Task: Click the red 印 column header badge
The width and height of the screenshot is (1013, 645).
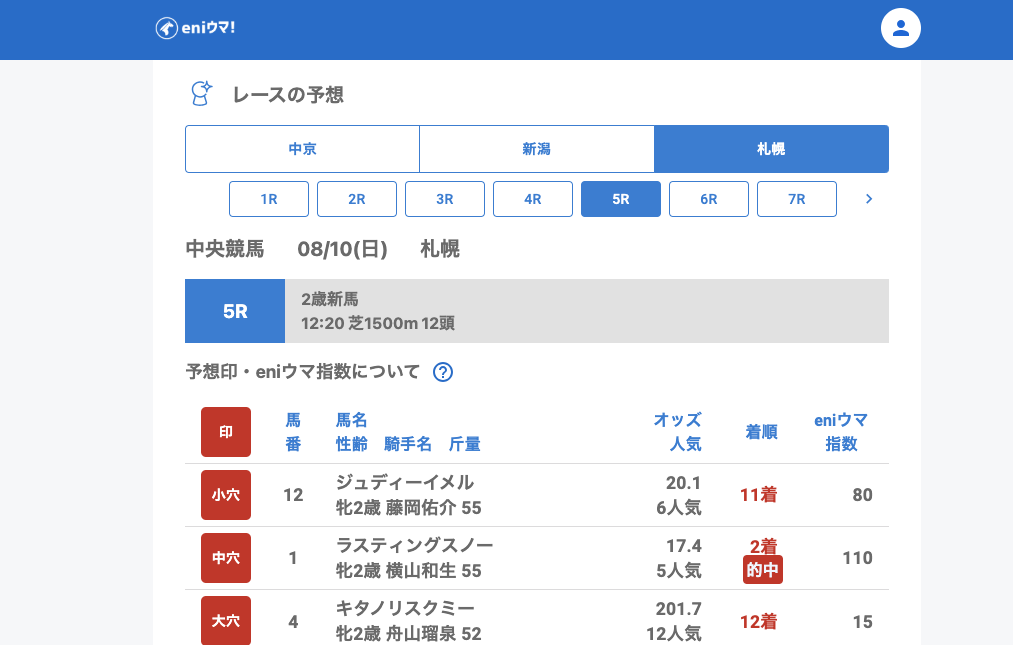Action: [x=226, y=432]
